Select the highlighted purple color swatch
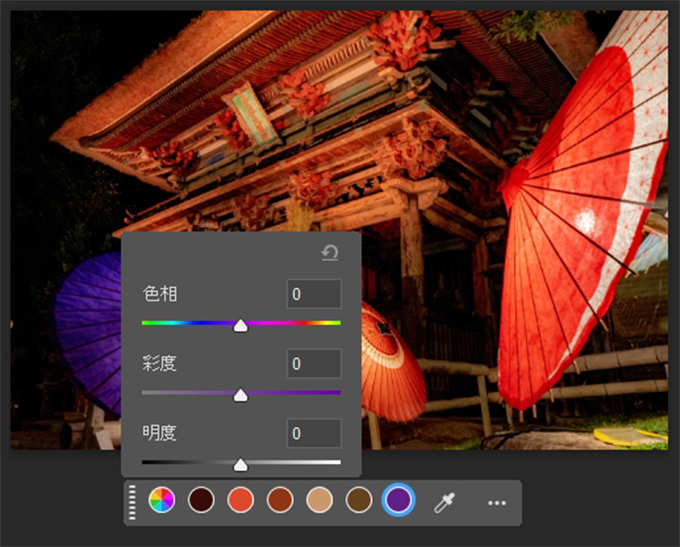Image resolution: width=680 pixels, height=547 pixels. [x=399, y=500]
